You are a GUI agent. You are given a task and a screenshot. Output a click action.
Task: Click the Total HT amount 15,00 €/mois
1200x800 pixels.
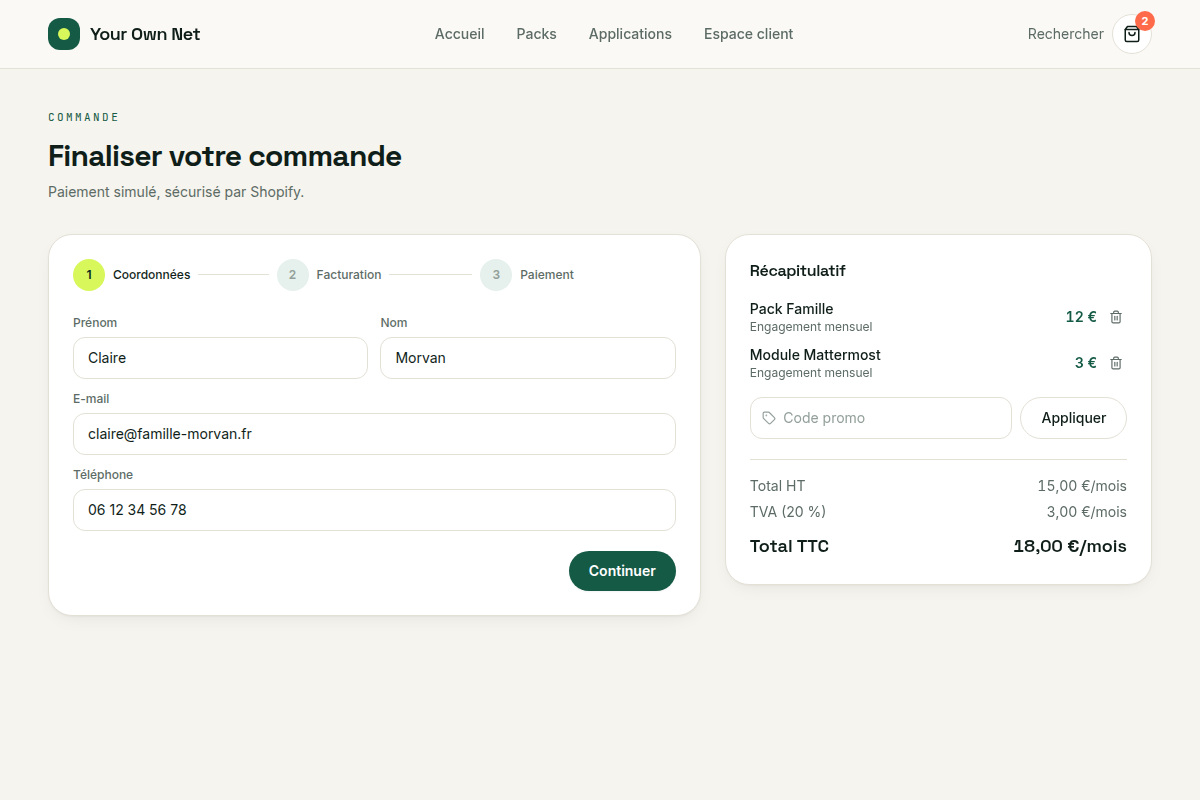tap(1082, 486)
